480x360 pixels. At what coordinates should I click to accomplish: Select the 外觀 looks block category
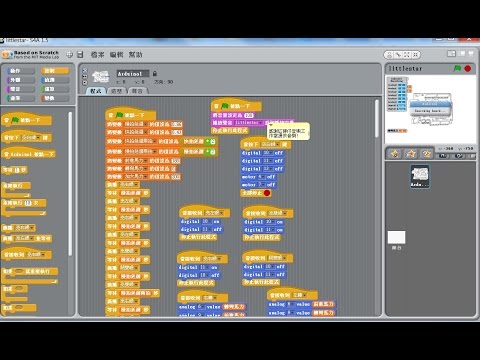point(21,80)
